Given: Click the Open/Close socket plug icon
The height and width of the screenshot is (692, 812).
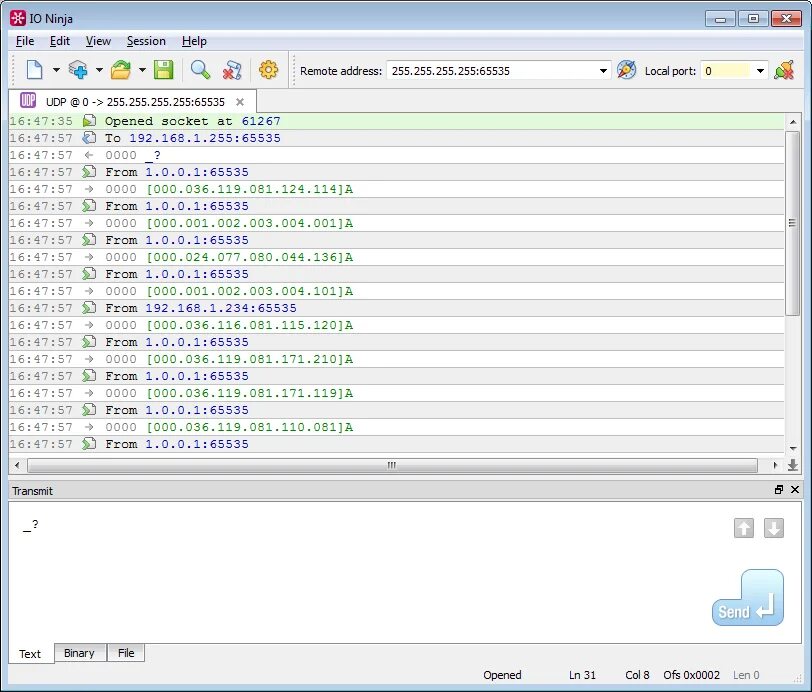Looking at the screenshot, I should (784, 70).
